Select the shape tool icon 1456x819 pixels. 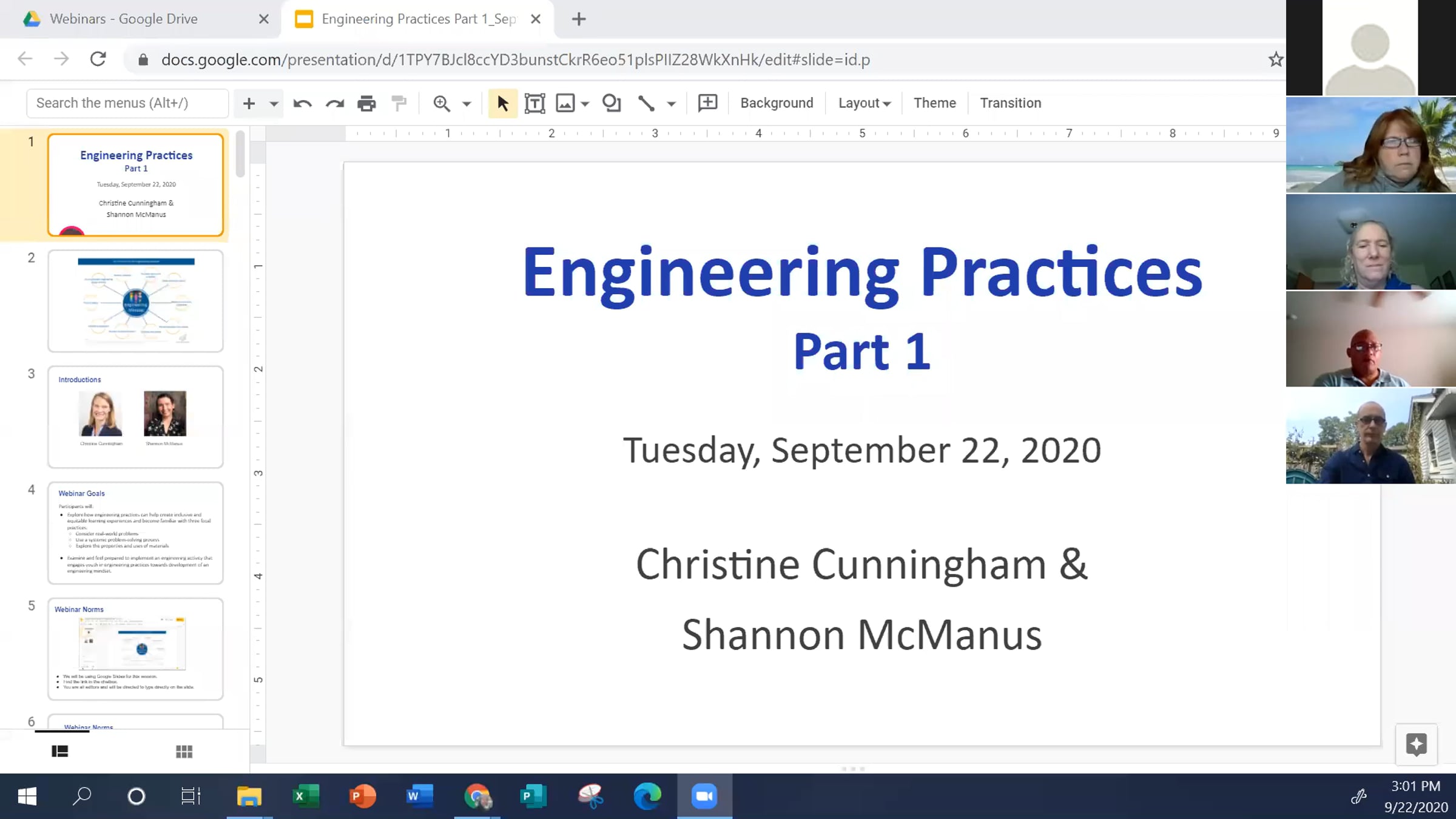coord(612,104)
